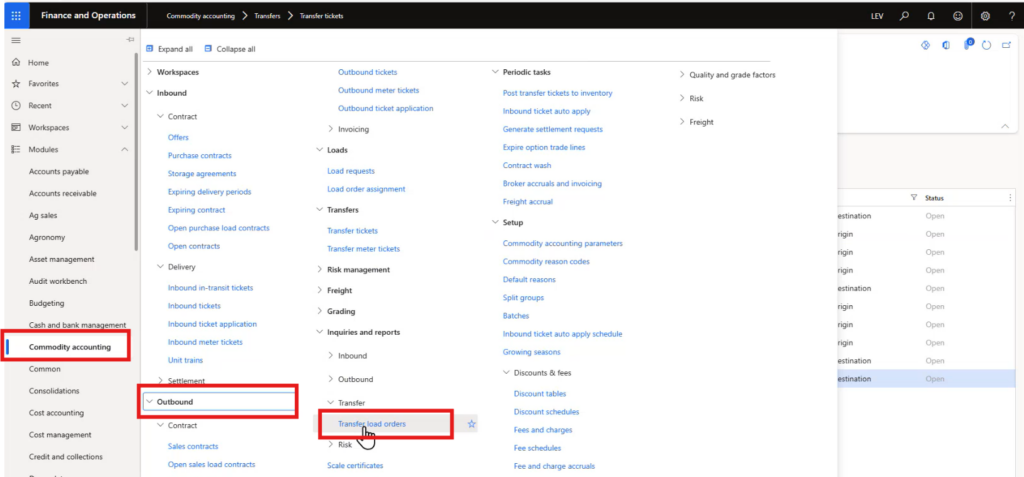Open Commodity accounting parameters link
The width and height of the screenshot is (1024, 477).
click(x=563, y=243)
